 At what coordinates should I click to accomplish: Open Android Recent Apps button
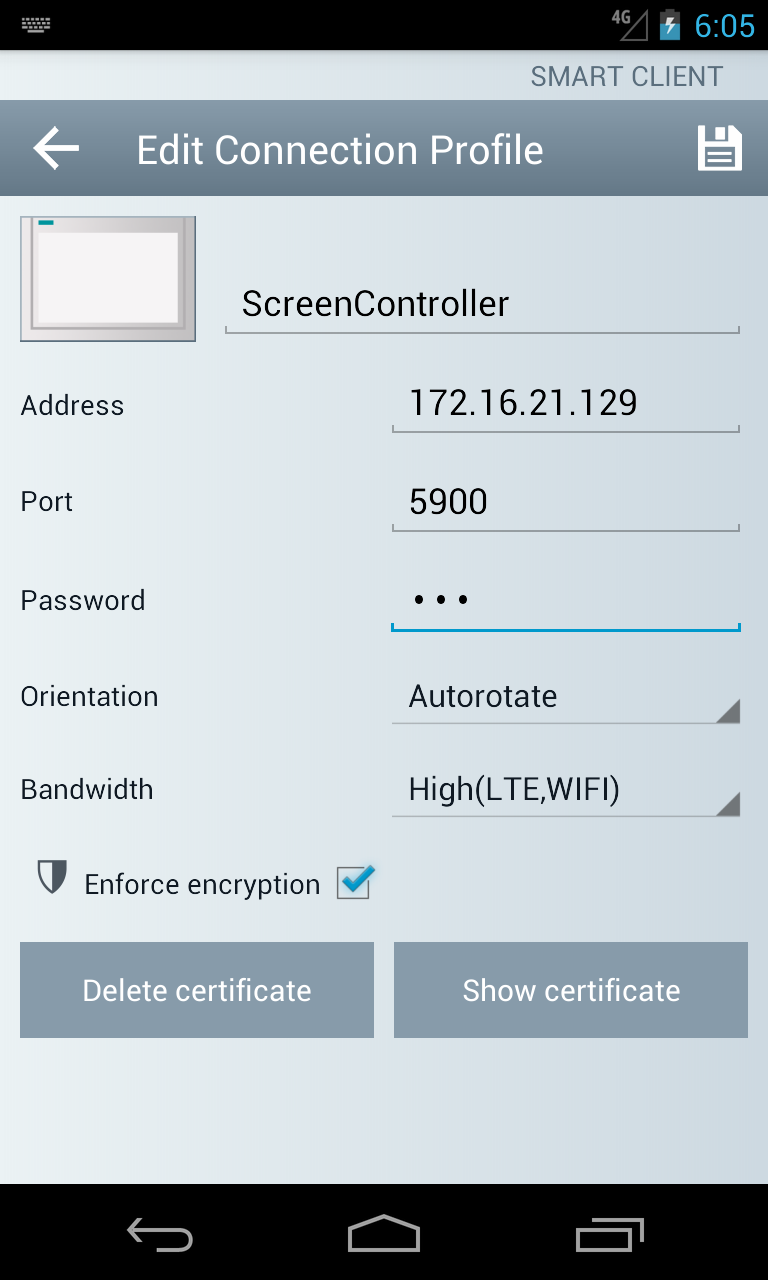point(610,1234)
